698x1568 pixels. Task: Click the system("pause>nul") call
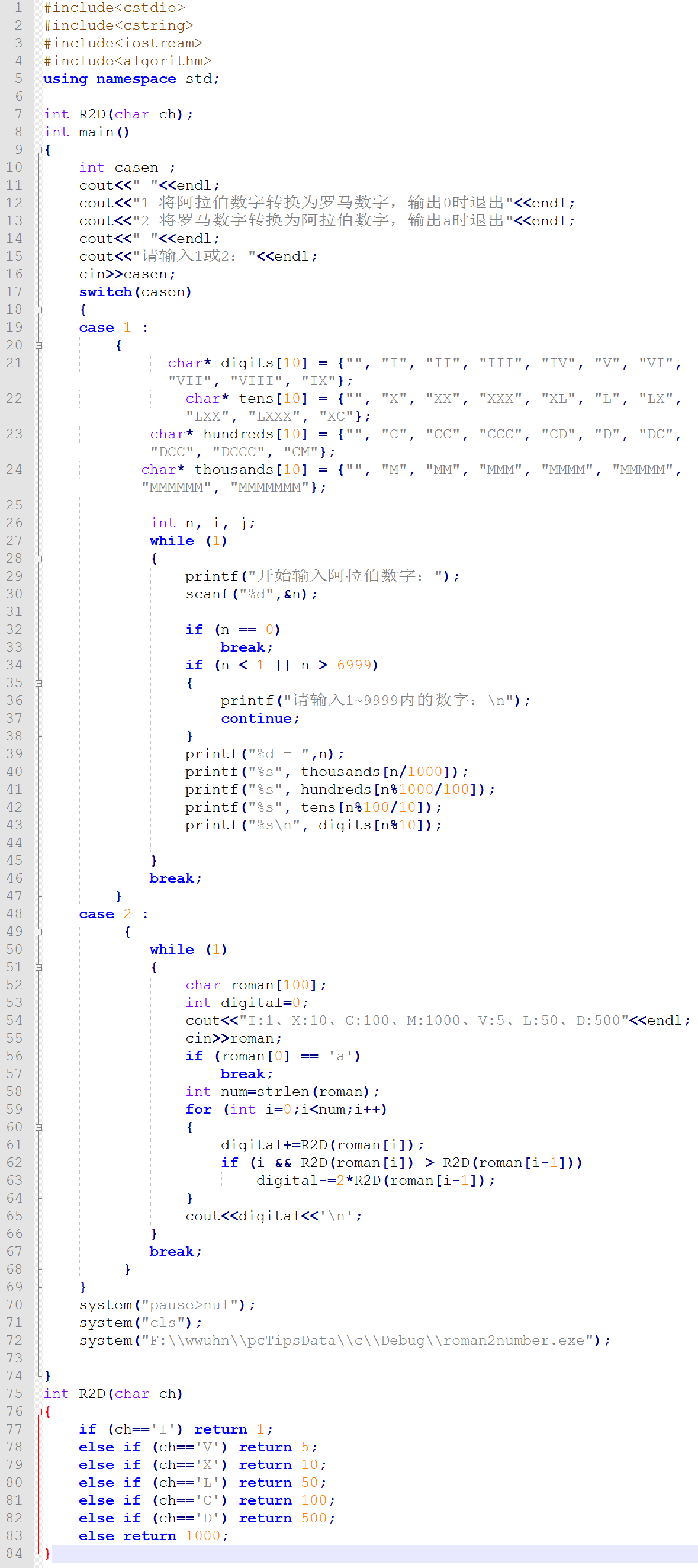point(167,1305)
